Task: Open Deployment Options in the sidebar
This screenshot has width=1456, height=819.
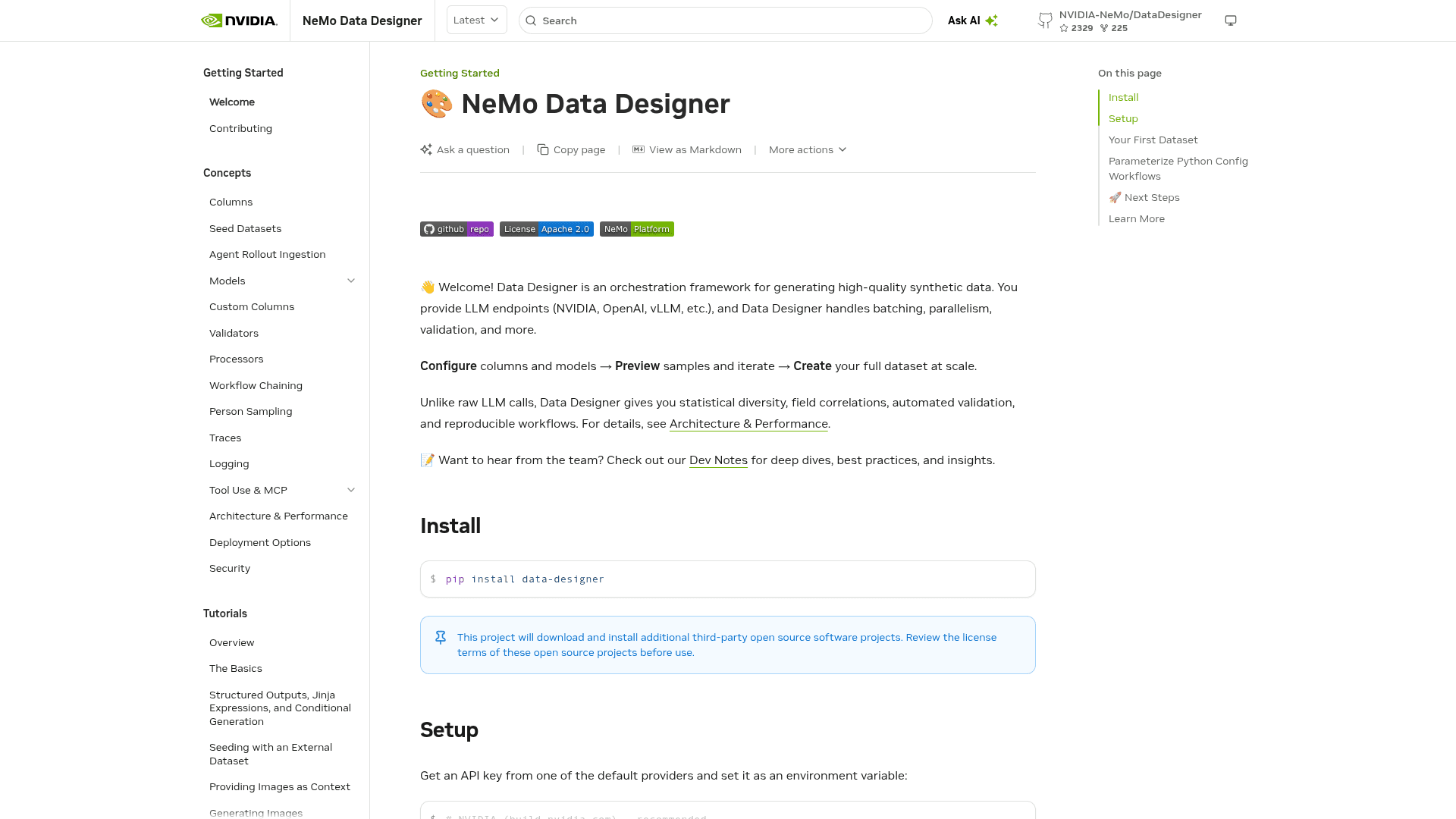Action: (260, 542)
